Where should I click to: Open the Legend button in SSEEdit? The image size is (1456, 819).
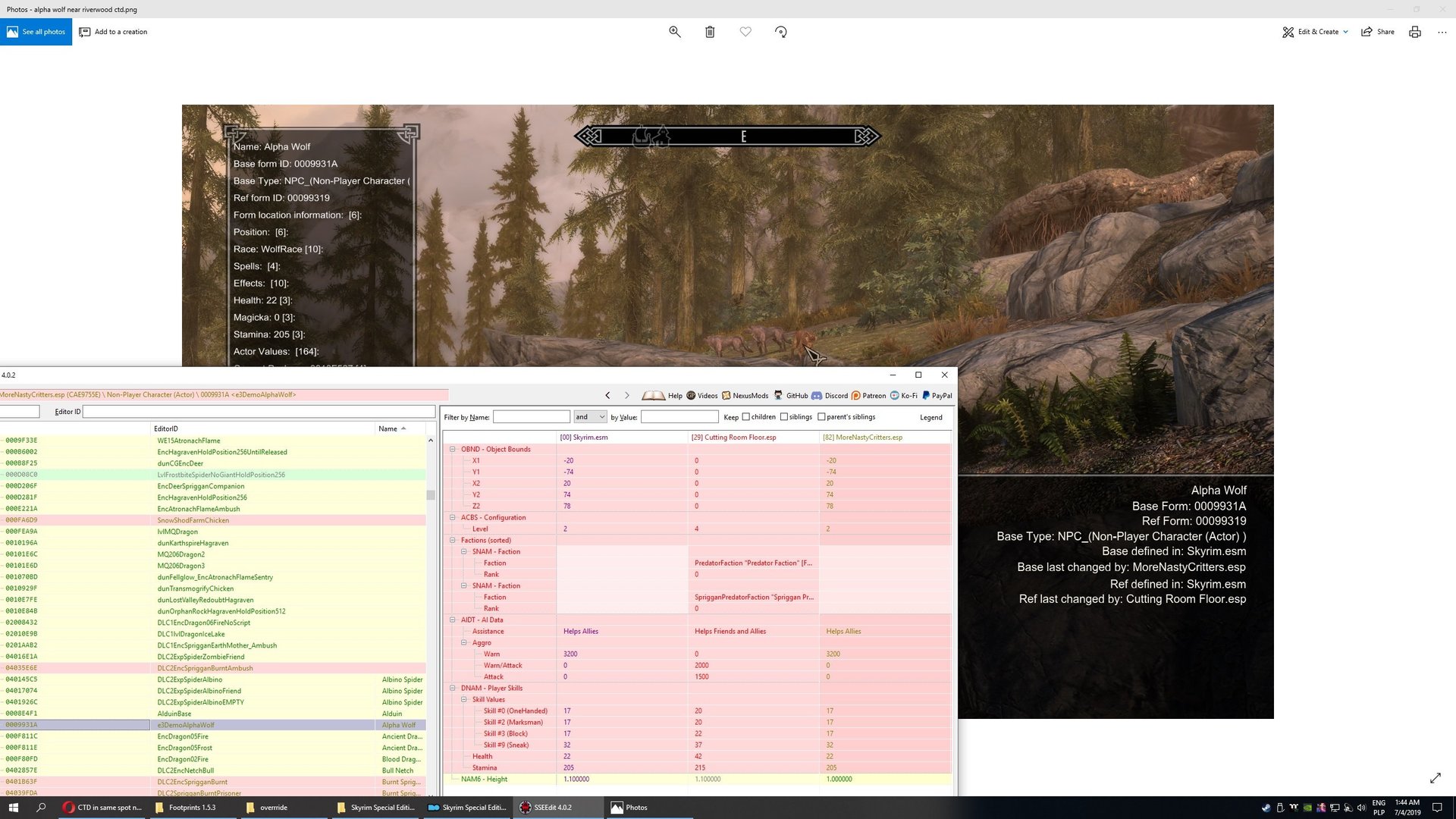coord(930,417)
